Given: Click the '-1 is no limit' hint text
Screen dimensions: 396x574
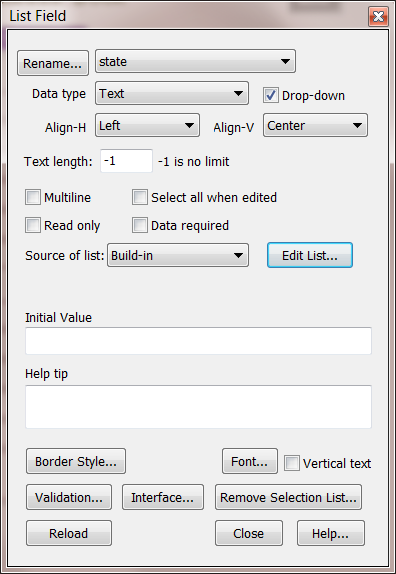Looking at the screenshot, I should pos(194,161).
